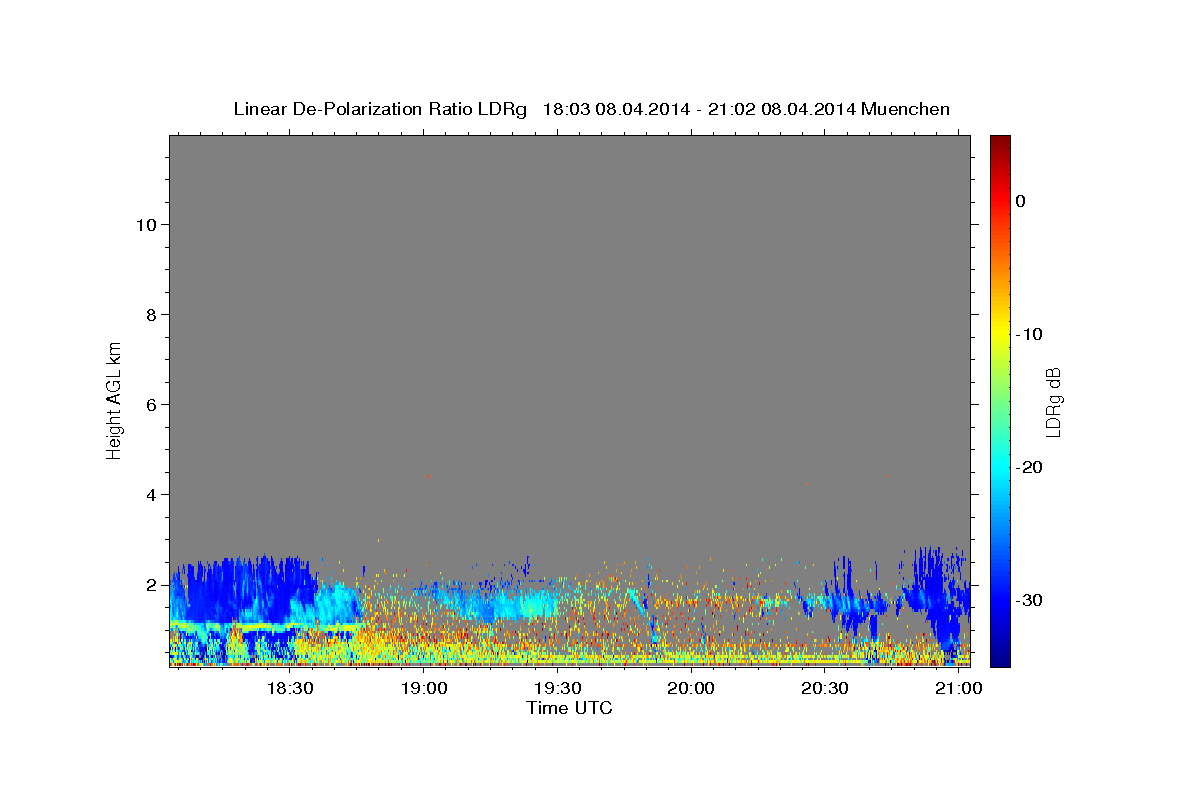Click the height tick label 8
The width and height of the screenshot is (1200, 800).
pyautogui.click(x=149, y=314)
